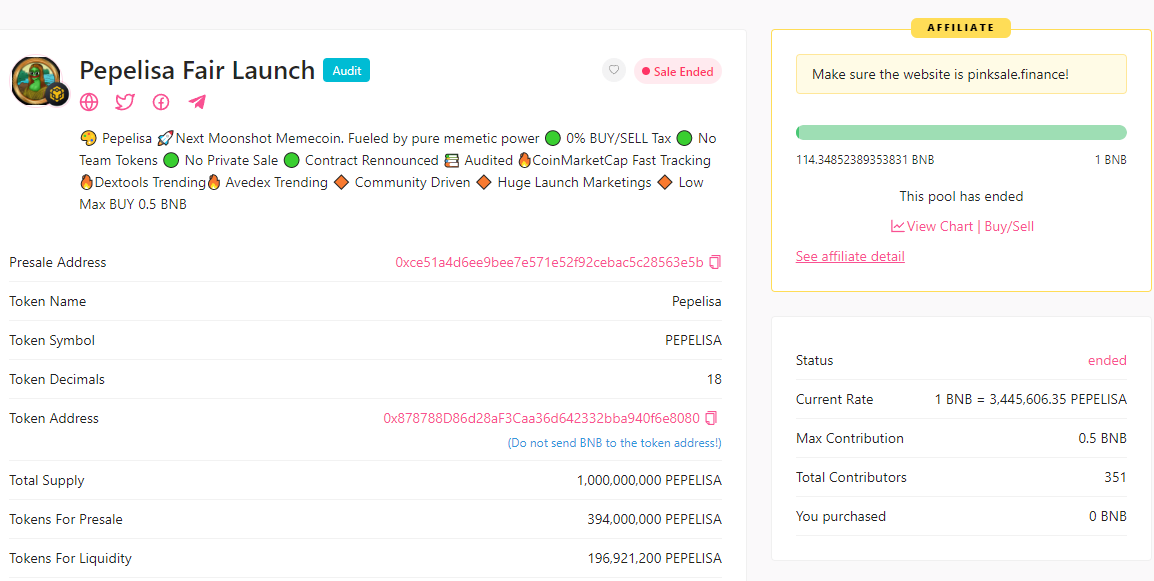This screenshot has width=1154, height=581.
Task: Click 'This pool has ended' message
Action: point(961,197)
